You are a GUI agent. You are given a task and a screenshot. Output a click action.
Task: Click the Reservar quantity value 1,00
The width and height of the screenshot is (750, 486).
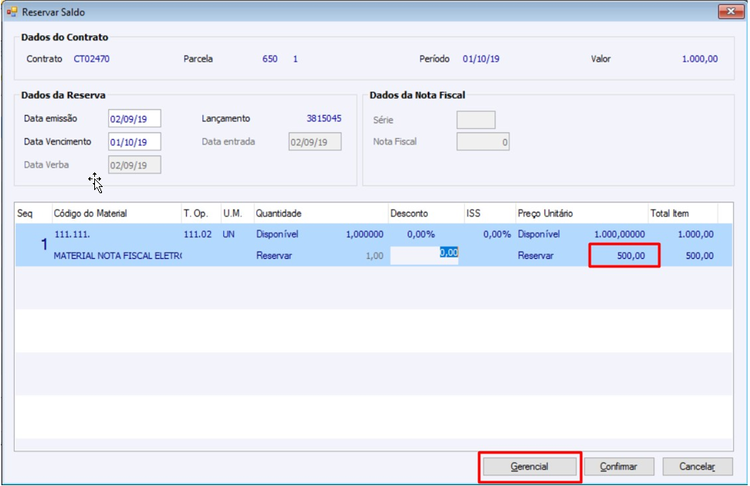coord(374,256)
